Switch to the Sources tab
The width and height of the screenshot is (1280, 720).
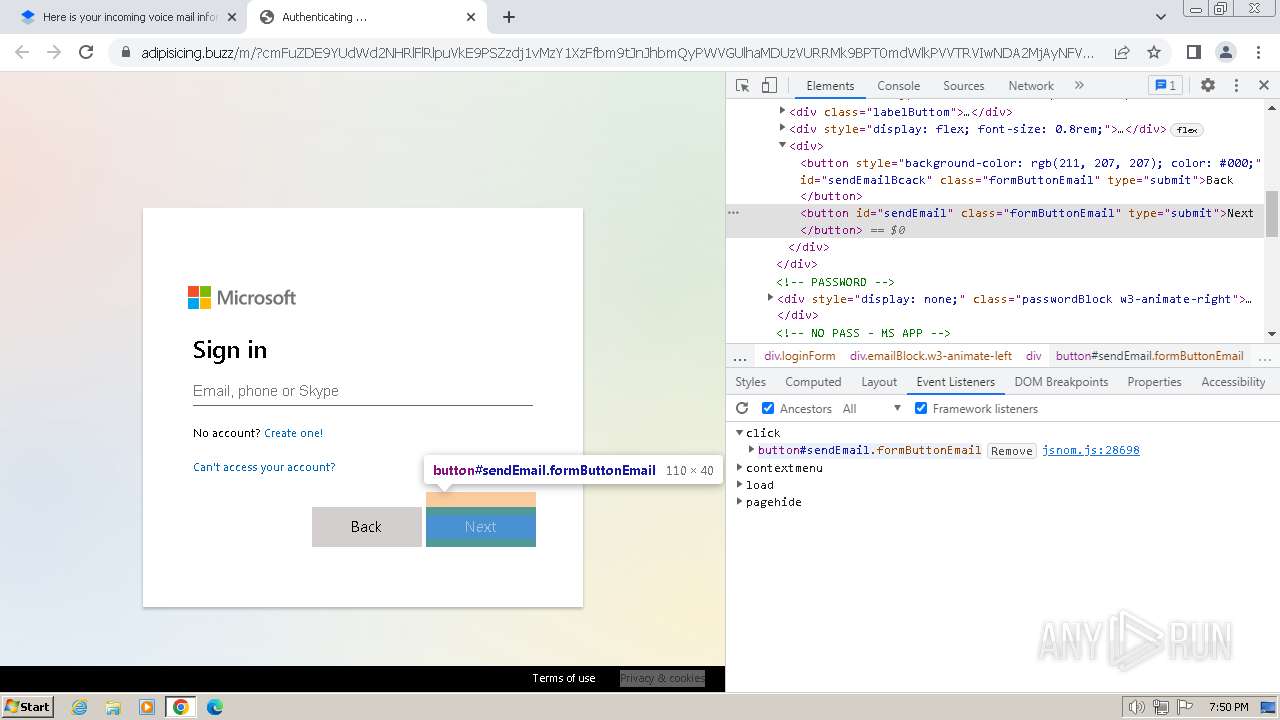(963, 86)
